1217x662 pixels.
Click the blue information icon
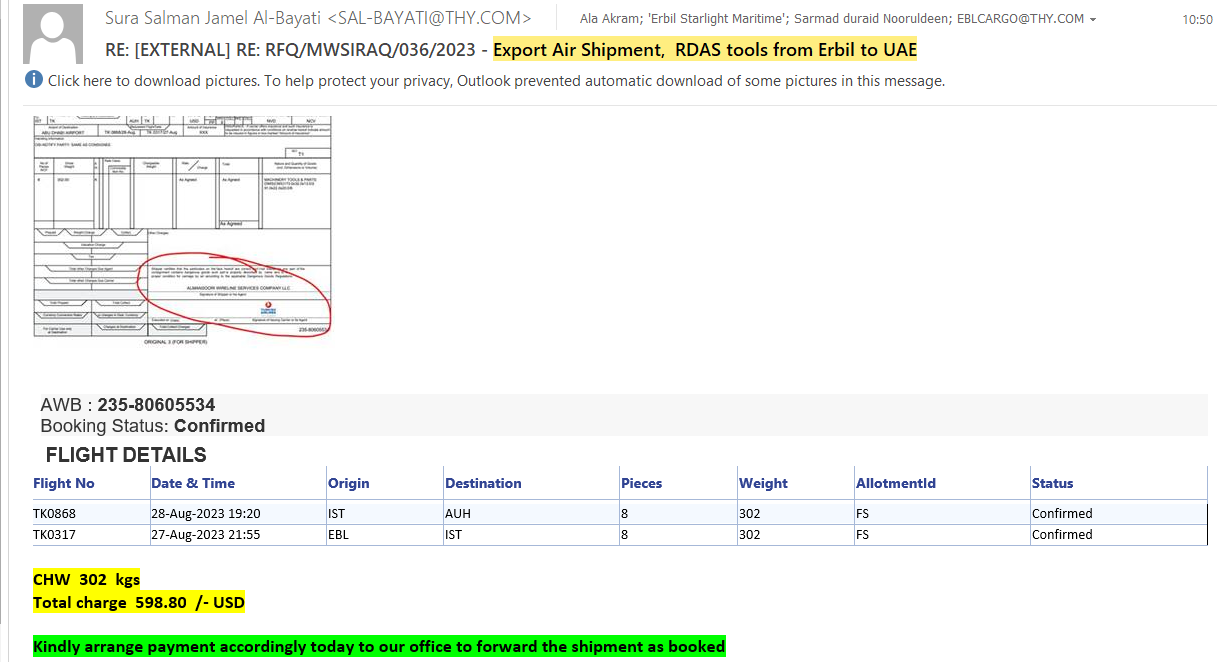click(x=34, y=80)
